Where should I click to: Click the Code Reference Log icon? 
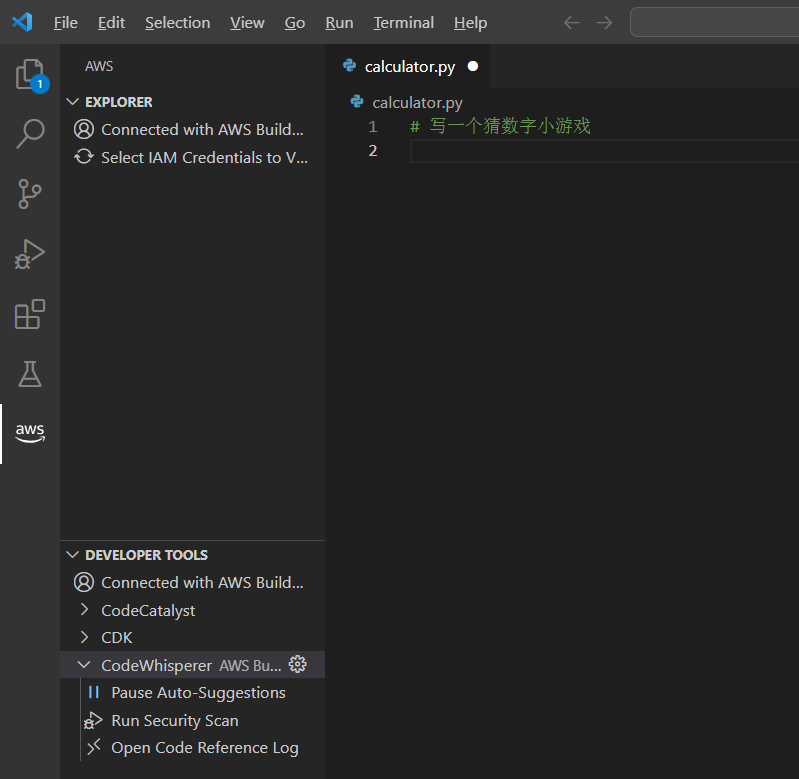(94, 747)
